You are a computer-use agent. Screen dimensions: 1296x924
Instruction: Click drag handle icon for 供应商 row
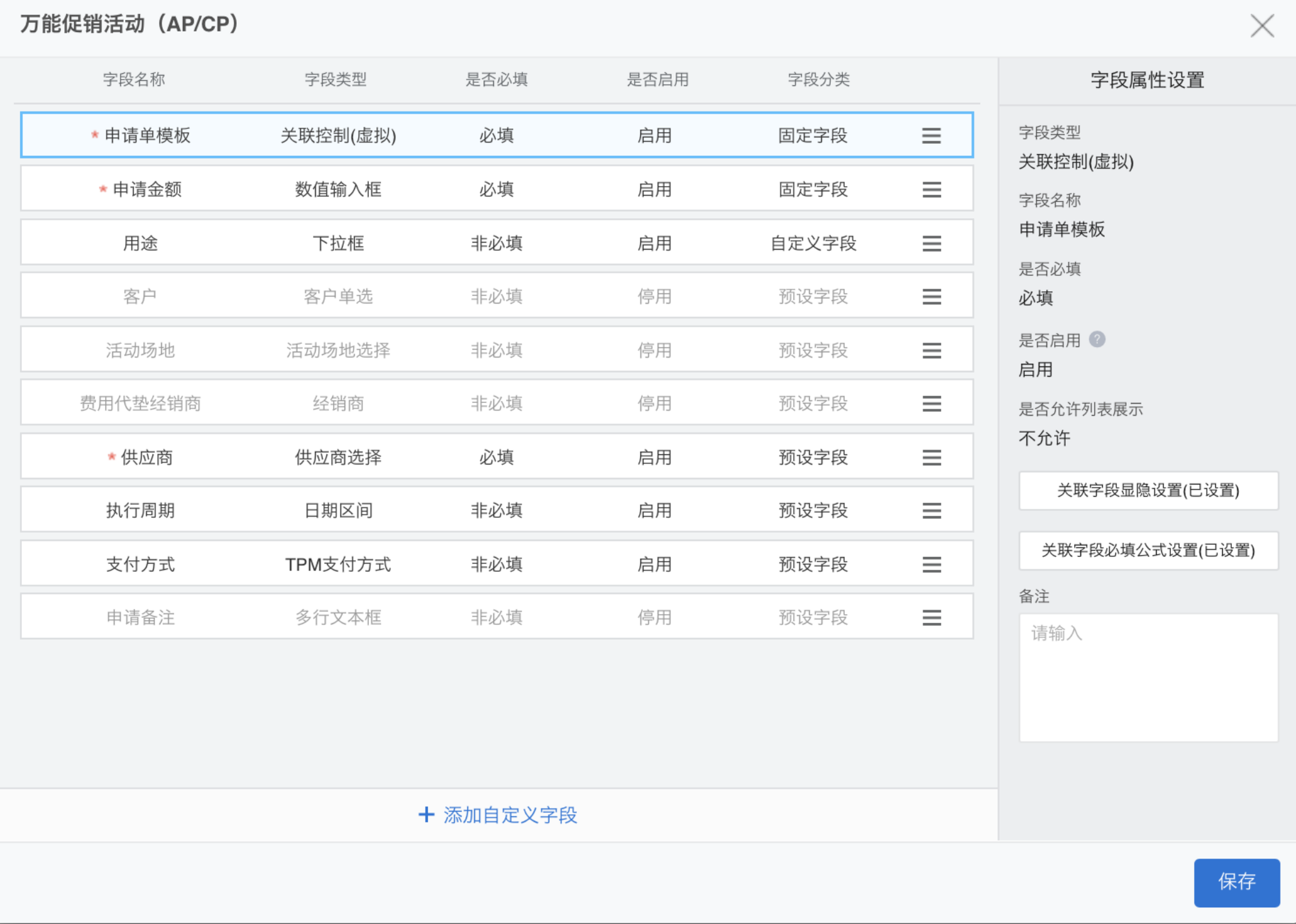[931, 458]
